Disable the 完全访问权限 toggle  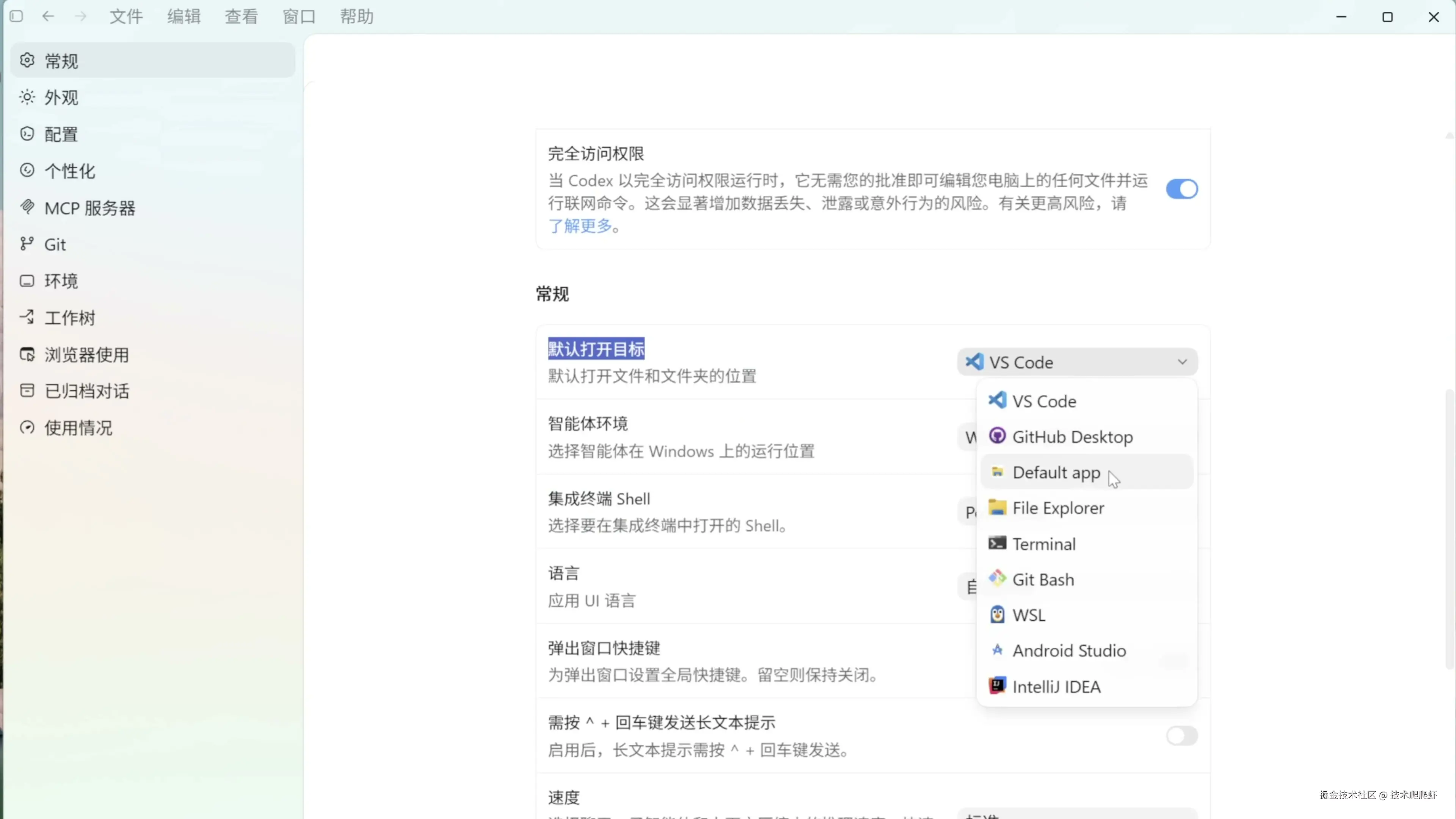(1181, 189)
